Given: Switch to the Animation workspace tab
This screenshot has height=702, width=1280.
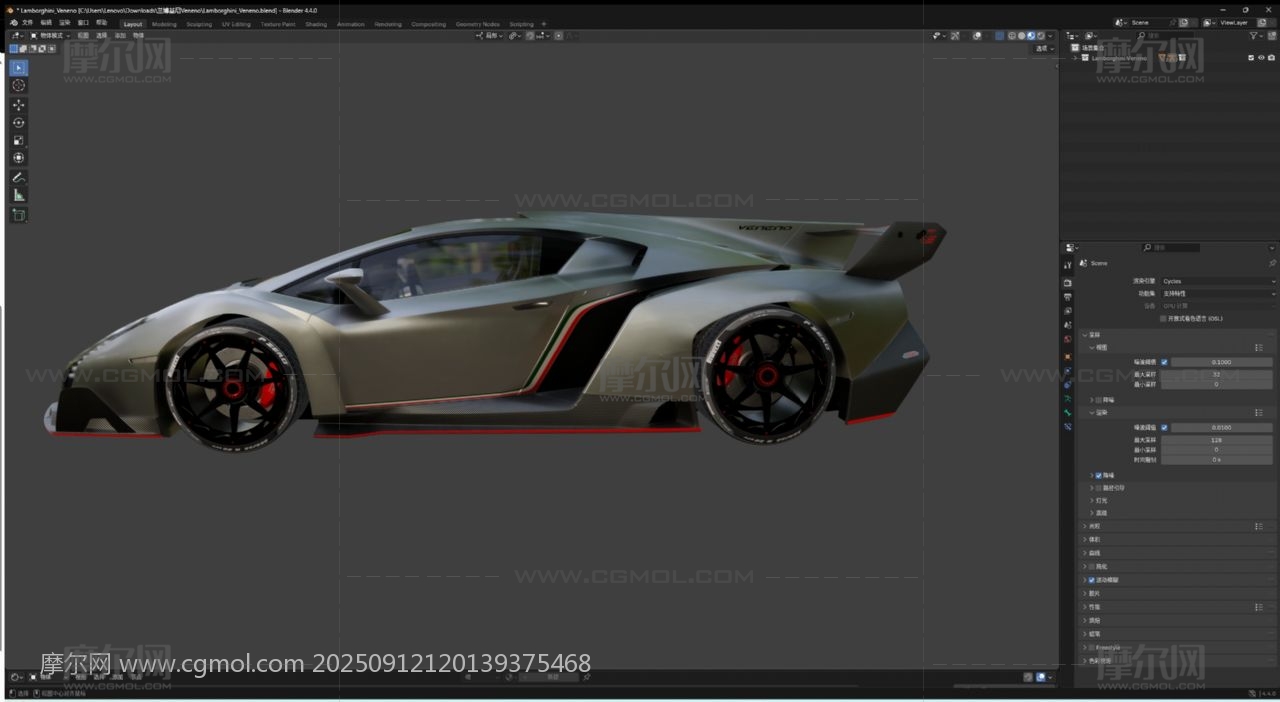Looking at the screenshot, I should point(351,24).
